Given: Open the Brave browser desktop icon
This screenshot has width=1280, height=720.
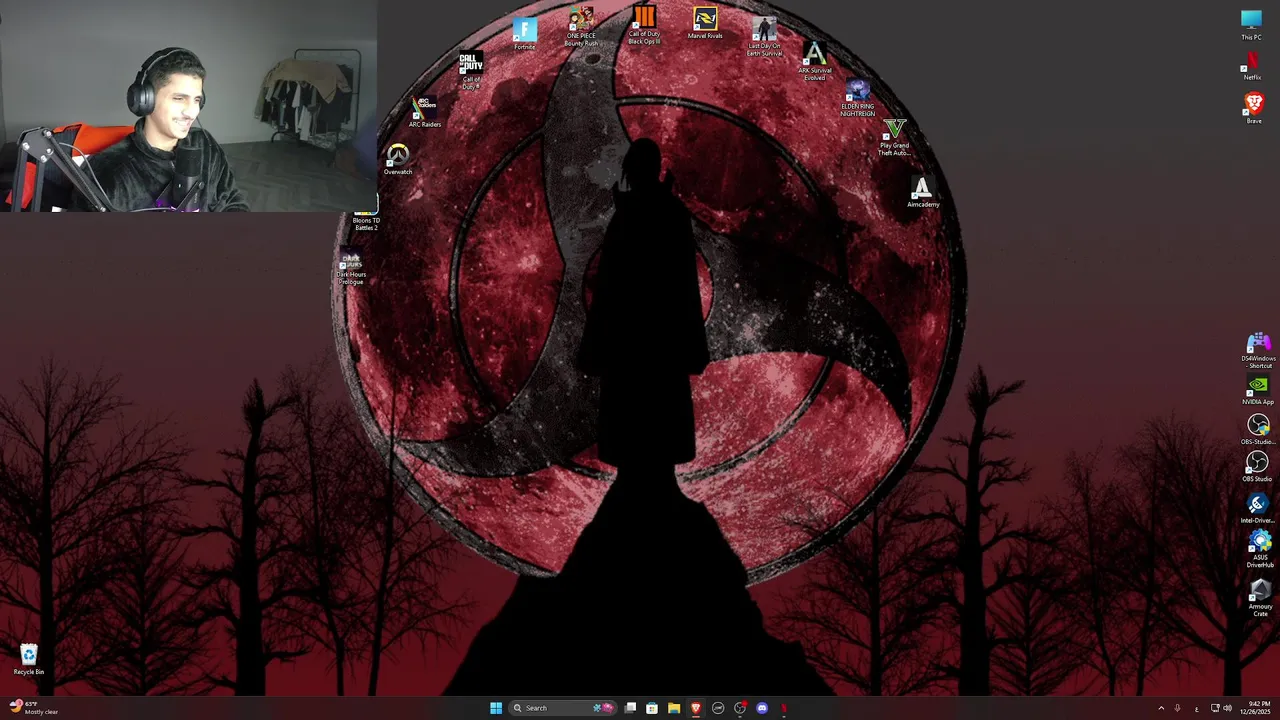Looking at the screenshot, I should click(1253, 108).
